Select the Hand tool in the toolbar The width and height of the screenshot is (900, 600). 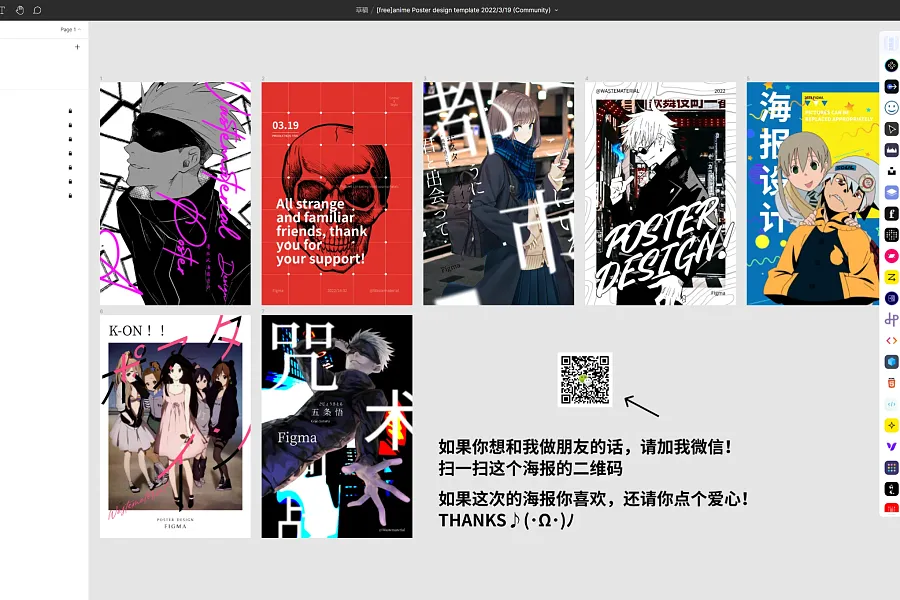pyautogui.click(x=20, y=10)
